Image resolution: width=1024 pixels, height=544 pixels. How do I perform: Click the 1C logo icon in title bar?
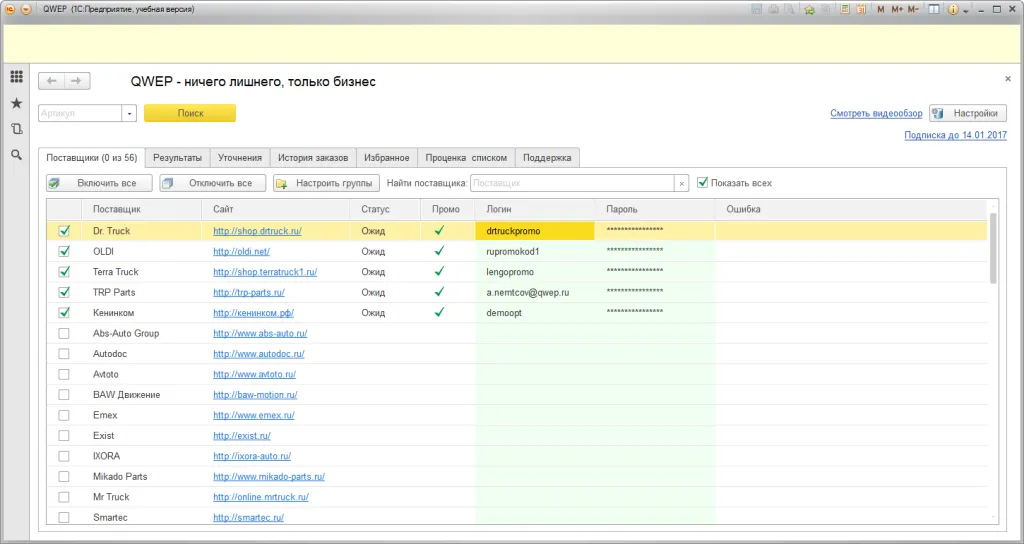pos(10,10)
